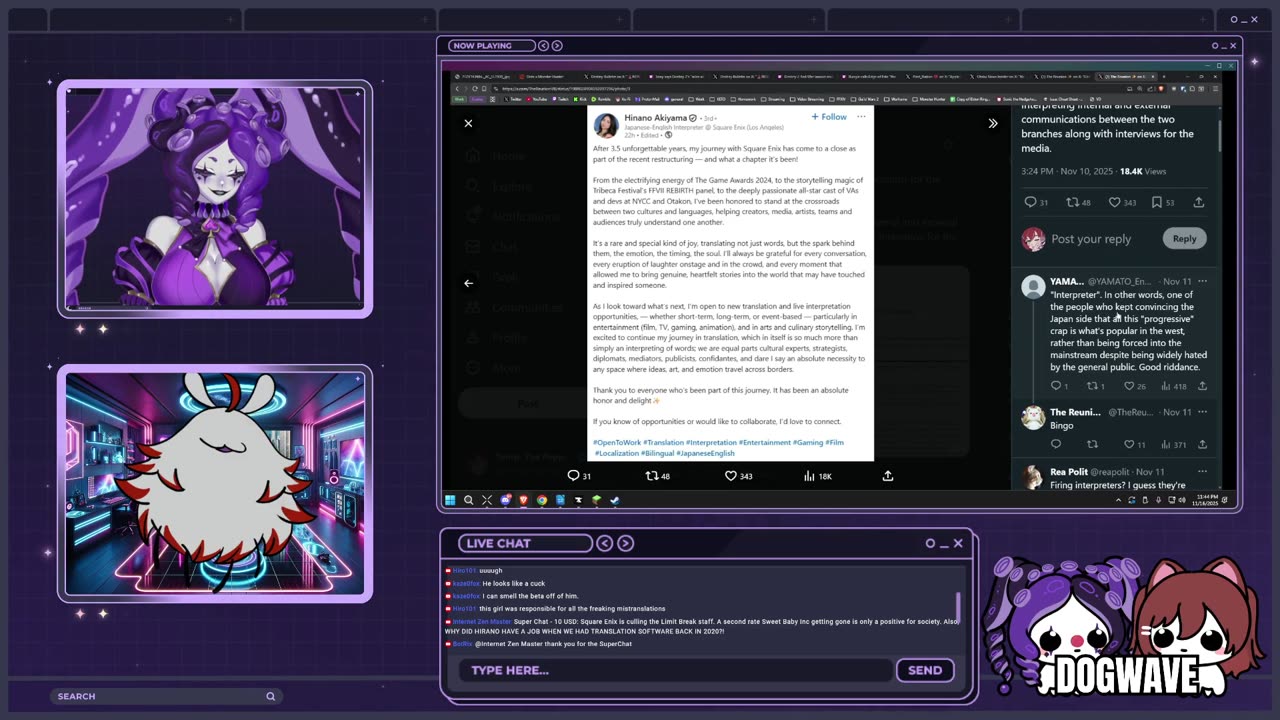
Task: Click the browser back navigation arrow
Action: (x=457, y=88)
